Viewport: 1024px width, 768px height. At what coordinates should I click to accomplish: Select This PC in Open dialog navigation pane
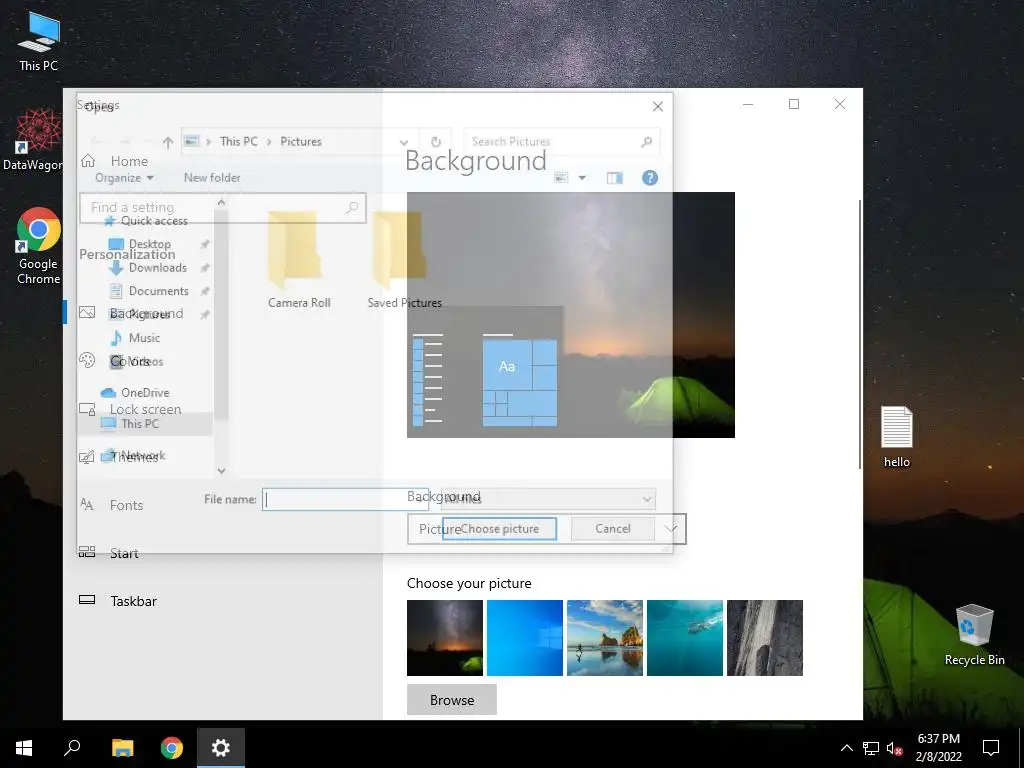point(140,424)
